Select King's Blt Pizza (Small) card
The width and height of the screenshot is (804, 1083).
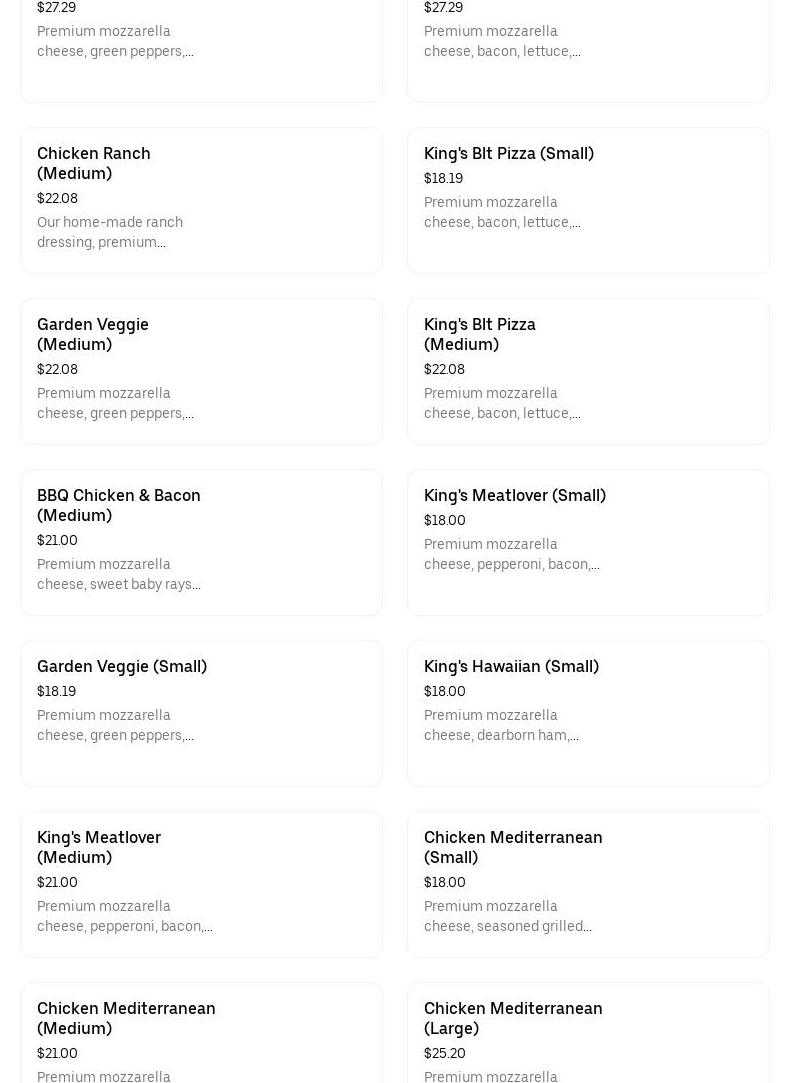588,200
